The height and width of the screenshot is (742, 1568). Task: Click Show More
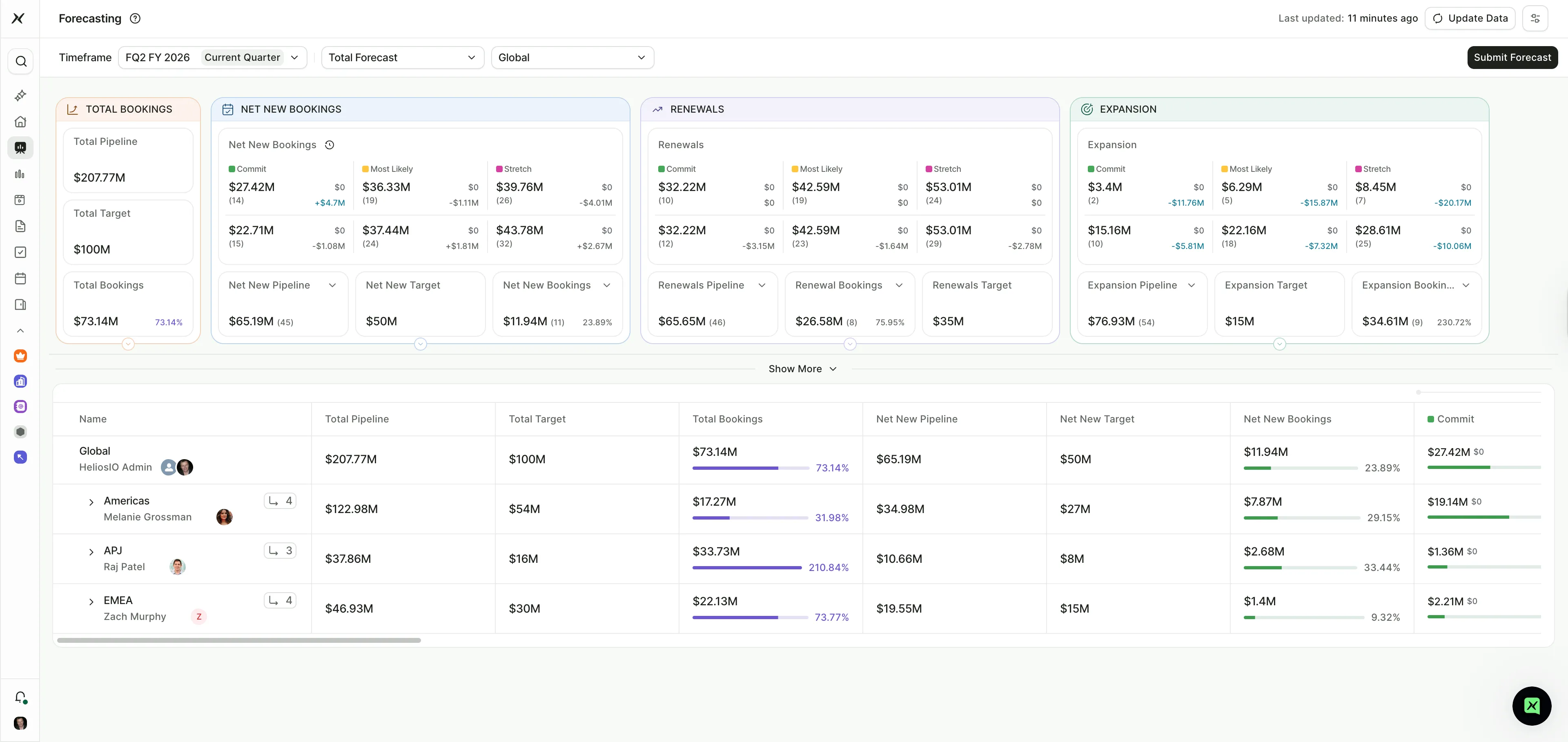[x=803, y=369]
